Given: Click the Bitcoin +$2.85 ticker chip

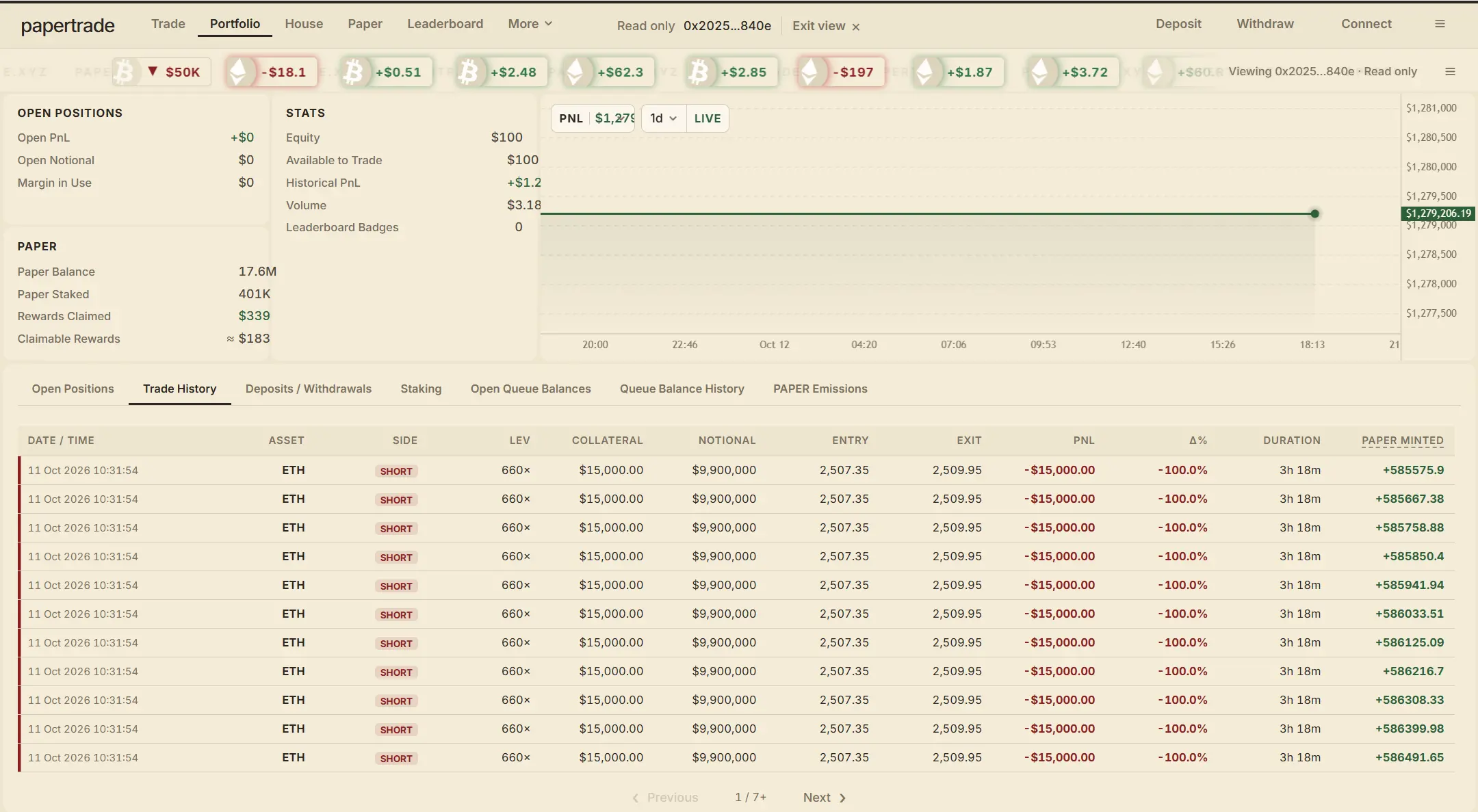Looking at the screenshot, I should click(731, 72).
